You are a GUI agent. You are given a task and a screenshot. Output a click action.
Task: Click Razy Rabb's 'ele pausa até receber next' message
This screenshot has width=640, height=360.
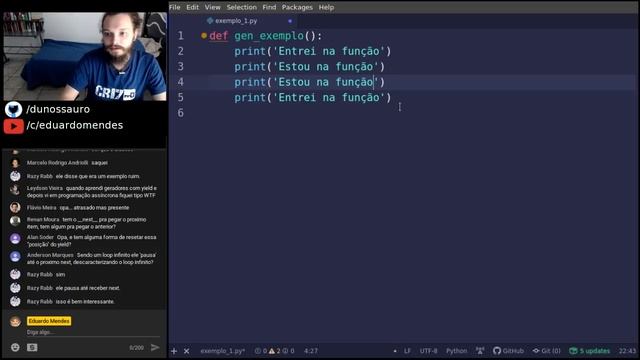88,288
